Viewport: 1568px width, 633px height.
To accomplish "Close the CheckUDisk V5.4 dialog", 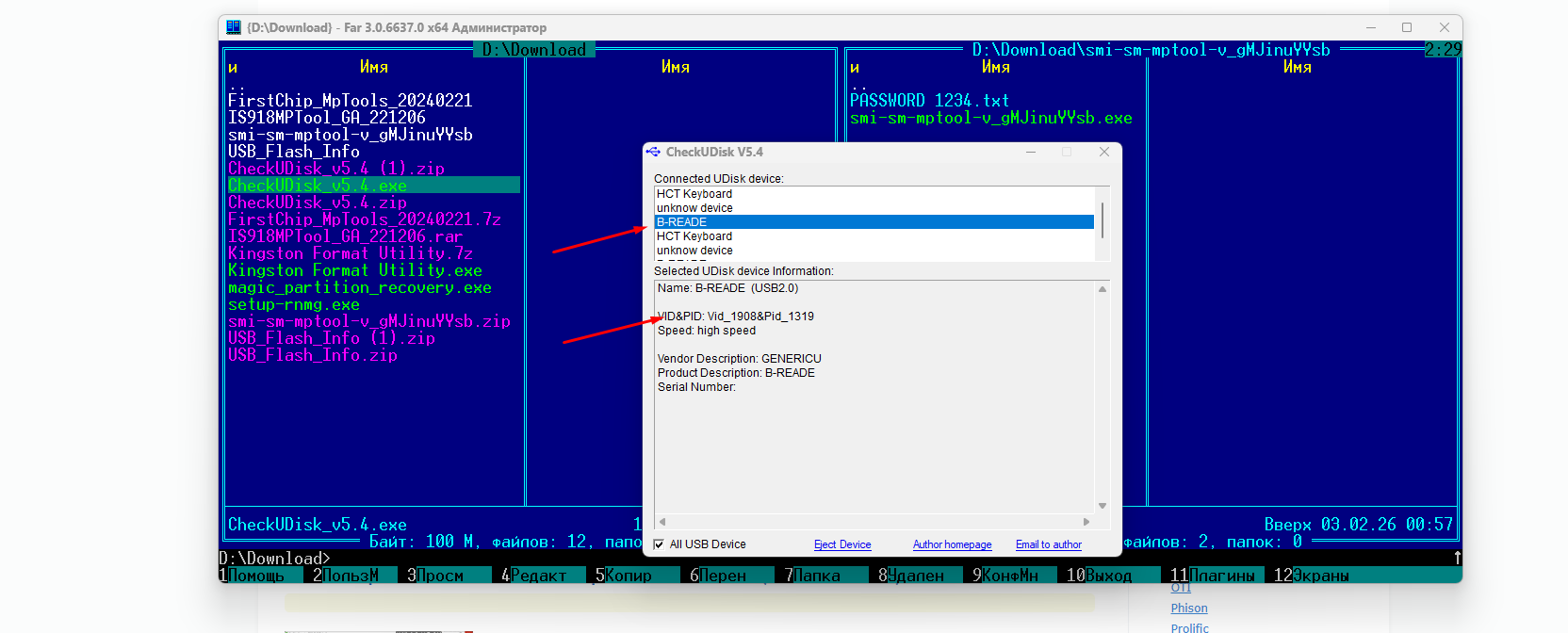I will pos(1103,152).
